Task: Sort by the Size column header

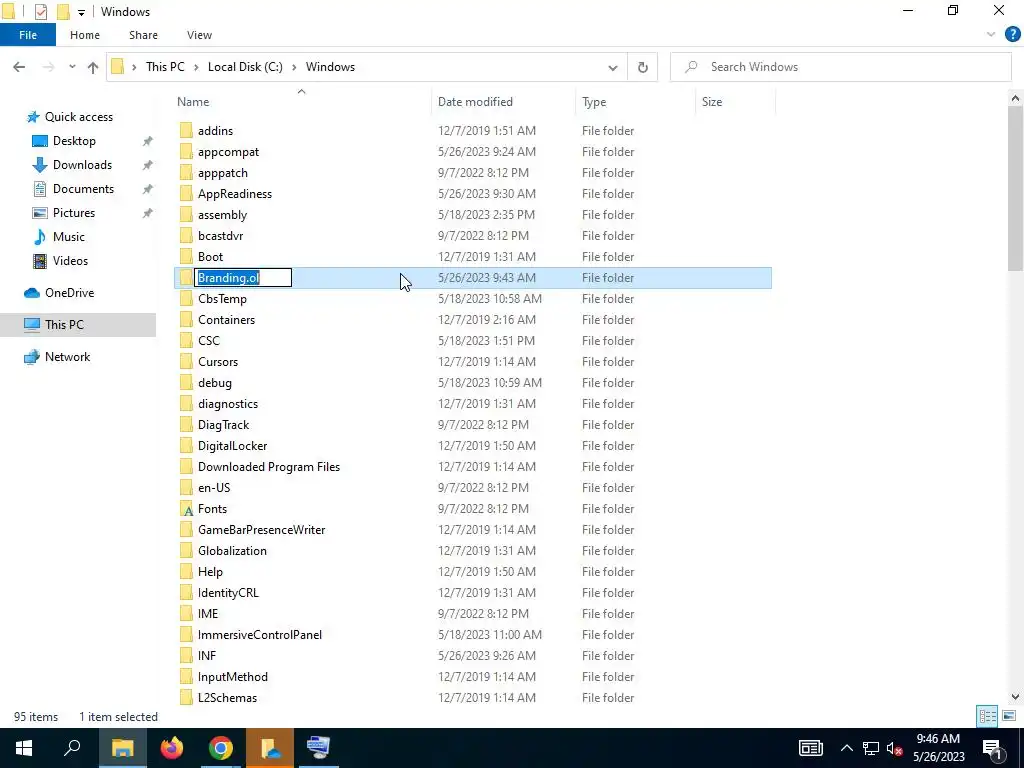Action: point(712,102)
